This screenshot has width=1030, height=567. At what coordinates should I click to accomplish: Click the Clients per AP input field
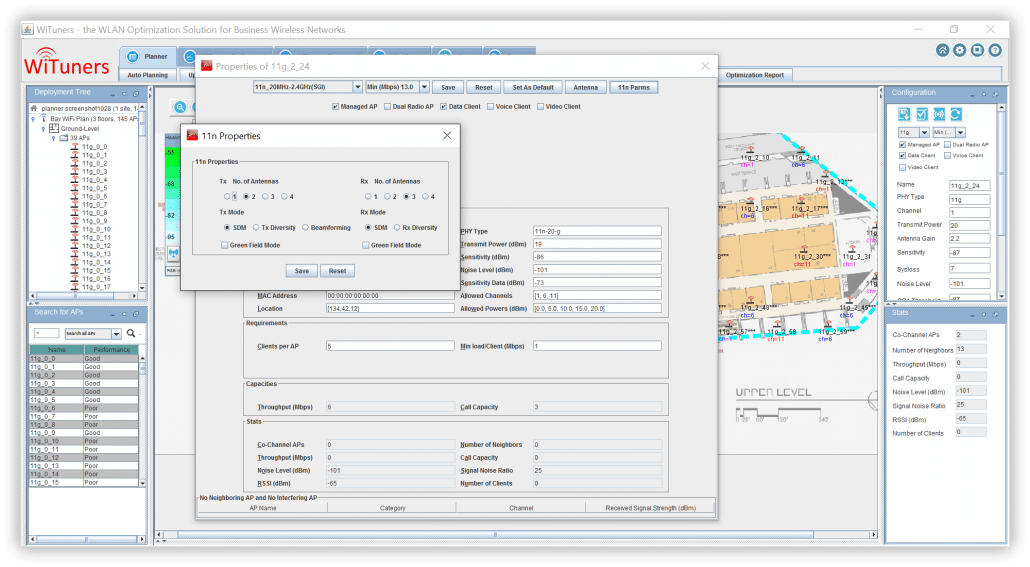click(x=390, y=346)
